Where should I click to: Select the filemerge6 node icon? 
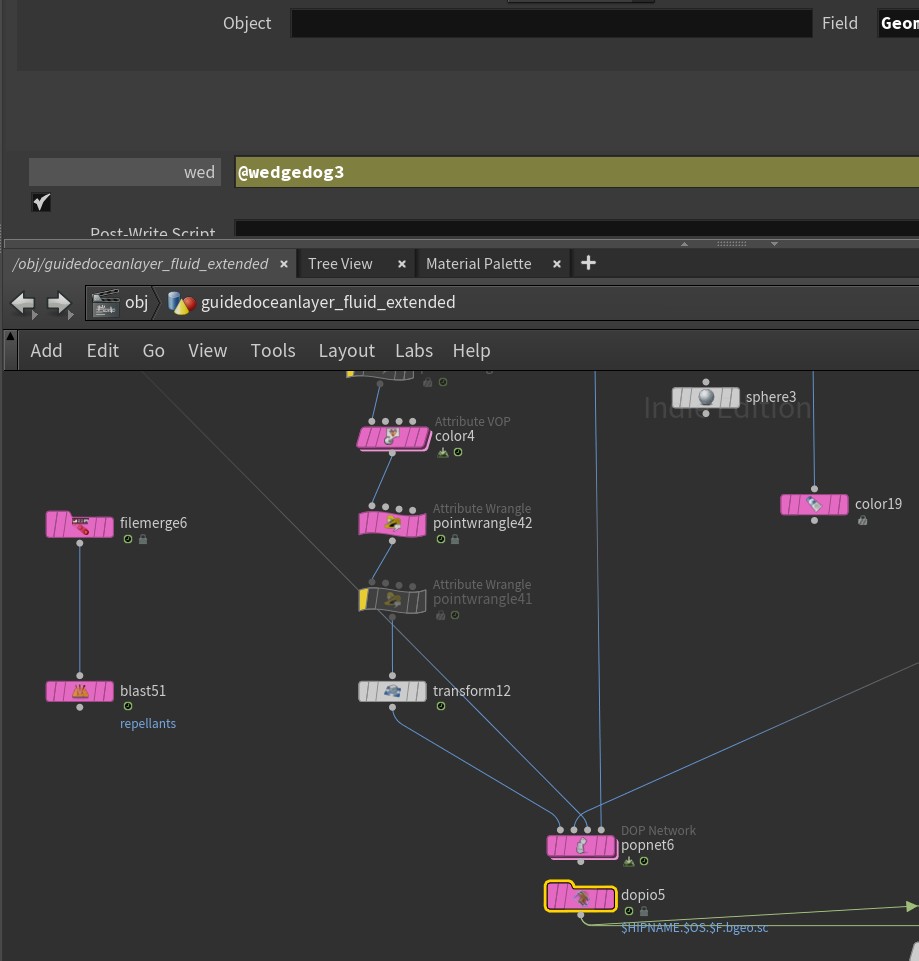tap(80, 525)
